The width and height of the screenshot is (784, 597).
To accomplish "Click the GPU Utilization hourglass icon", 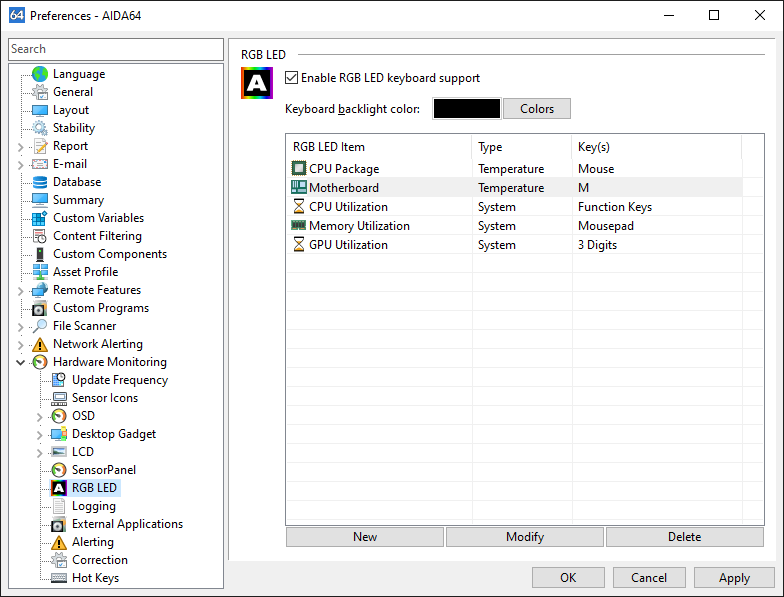I will coord(298,244).
